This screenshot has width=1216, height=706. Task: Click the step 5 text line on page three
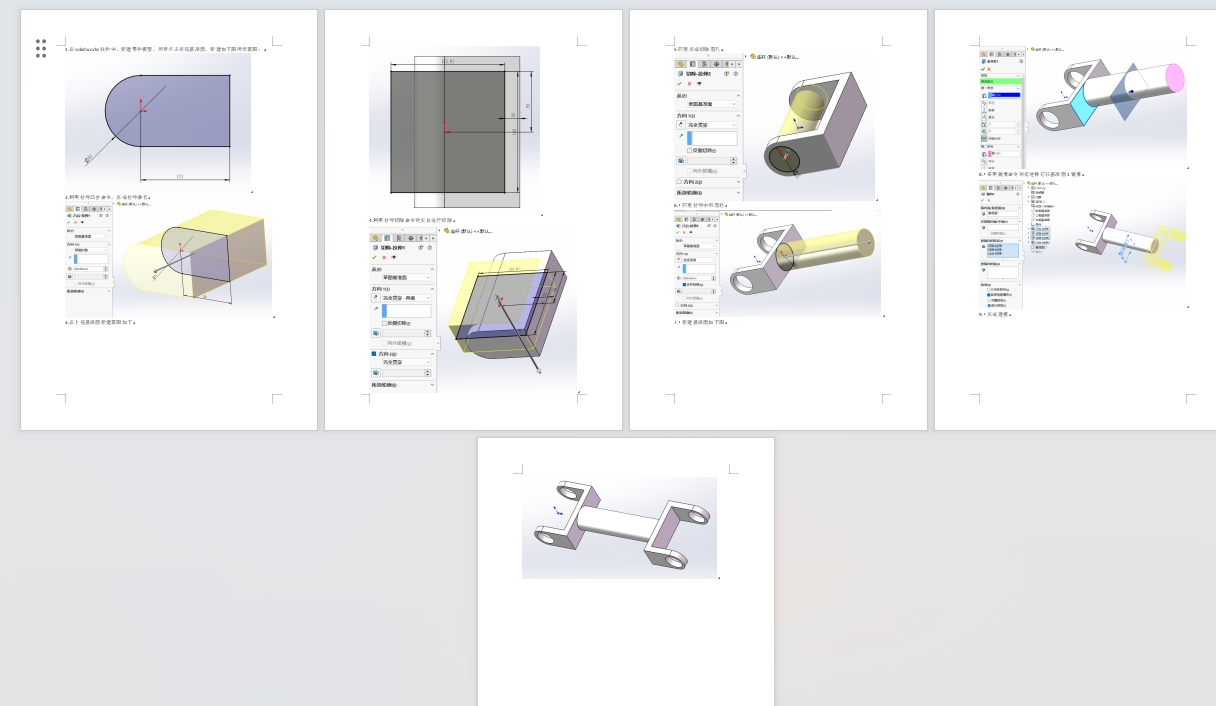coord(699,49)
